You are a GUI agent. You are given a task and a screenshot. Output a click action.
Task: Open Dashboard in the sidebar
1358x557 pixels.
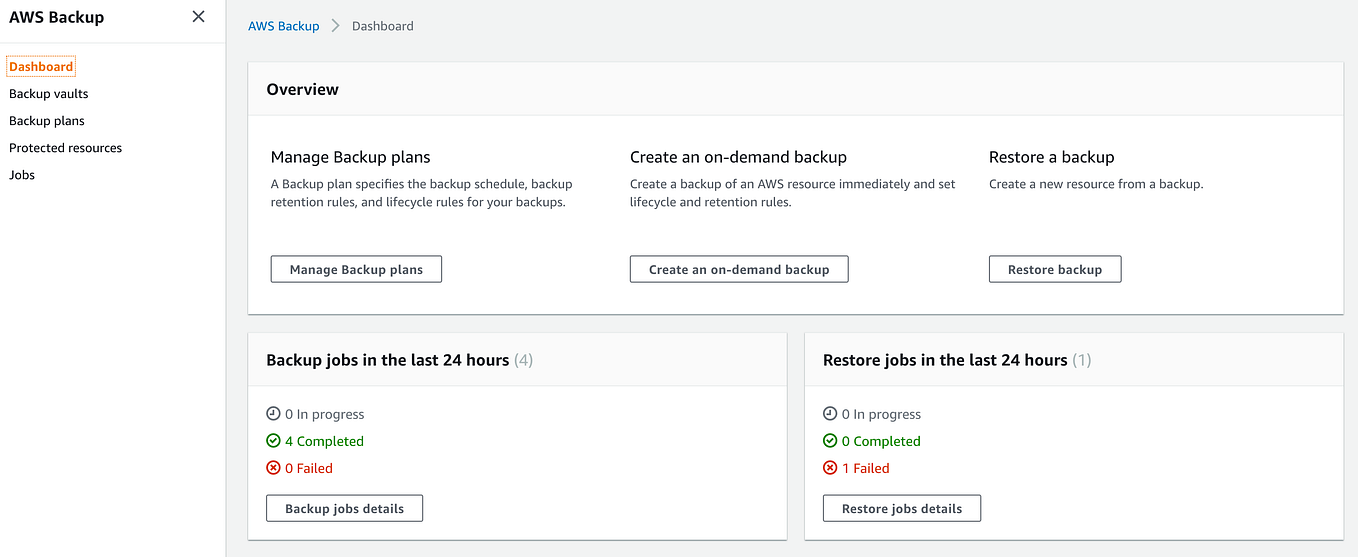coord(41,67)
